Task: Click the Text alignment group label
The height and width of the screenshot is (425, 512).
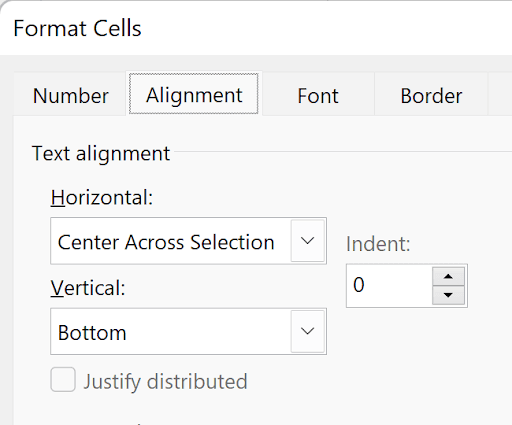Action: [x=101, y=153]
